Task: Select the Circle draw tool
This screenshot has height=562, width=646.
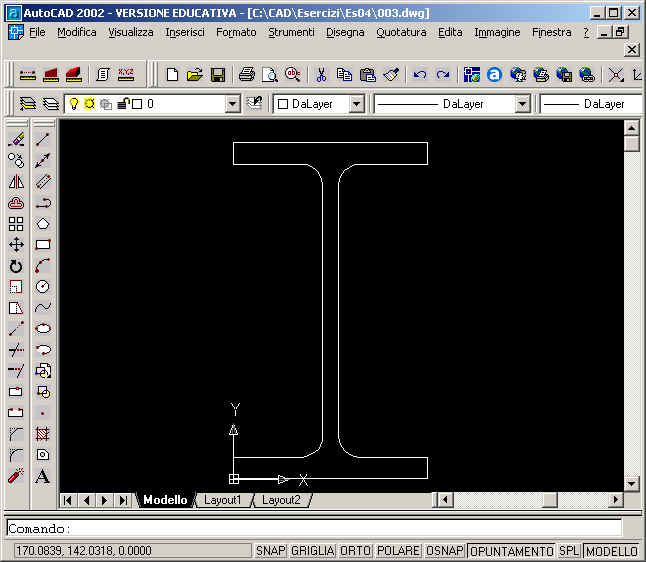Action: [x=43, y=287]
